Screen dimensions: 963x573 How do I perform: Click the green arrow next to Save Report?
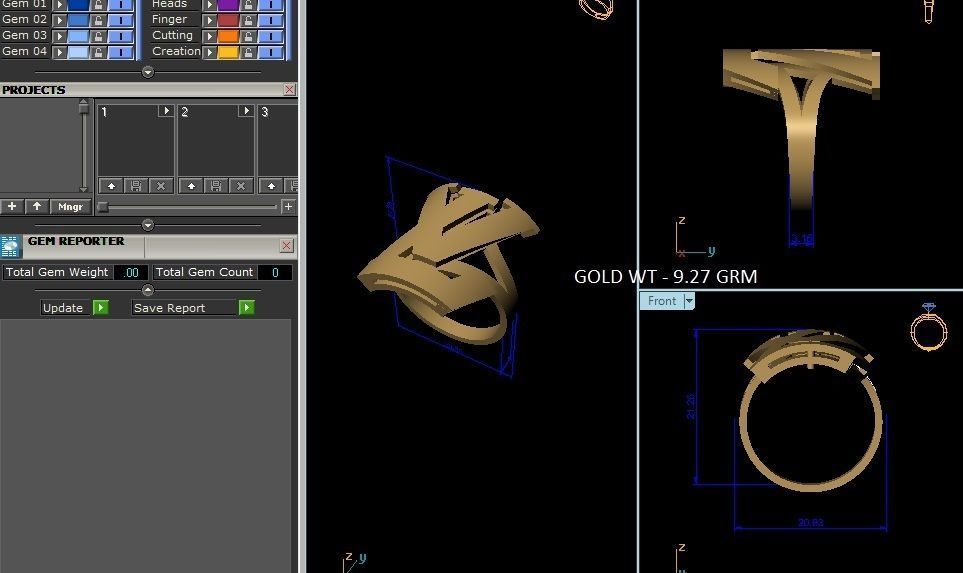click(246, 308)
